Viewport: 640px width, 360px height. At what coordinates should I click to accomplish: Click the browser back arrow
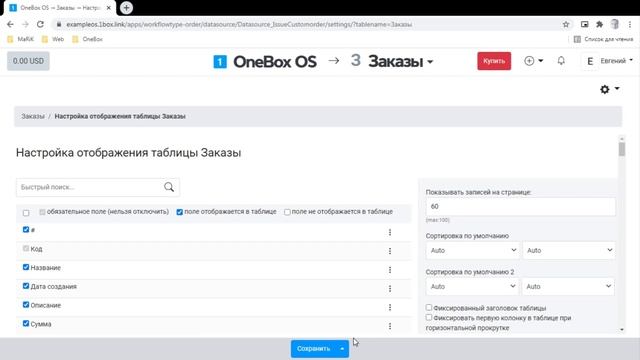tap(10, 24)
